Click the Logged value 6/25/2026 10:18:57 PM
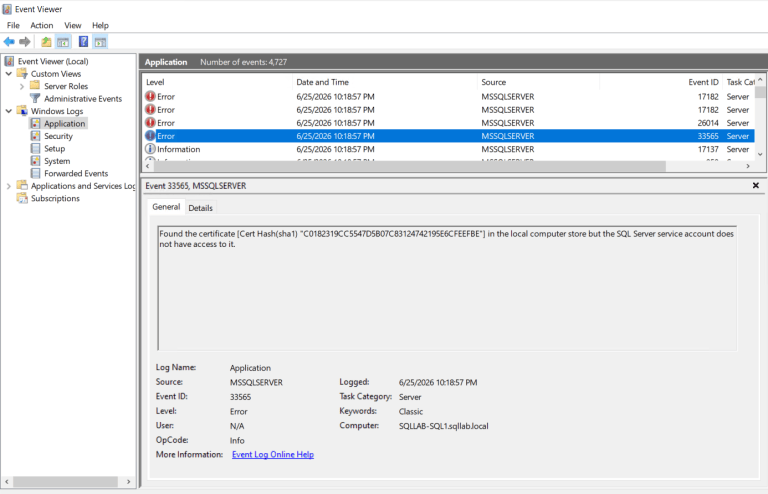The image size is (768, 494). [x=438, y=382]
